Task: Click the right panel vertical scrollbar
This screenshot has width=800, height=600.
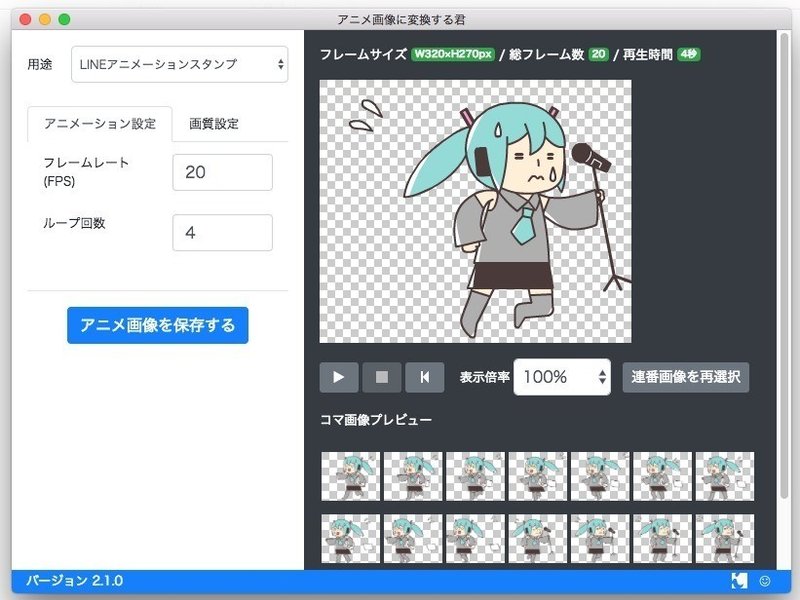Action: (785, 265)
